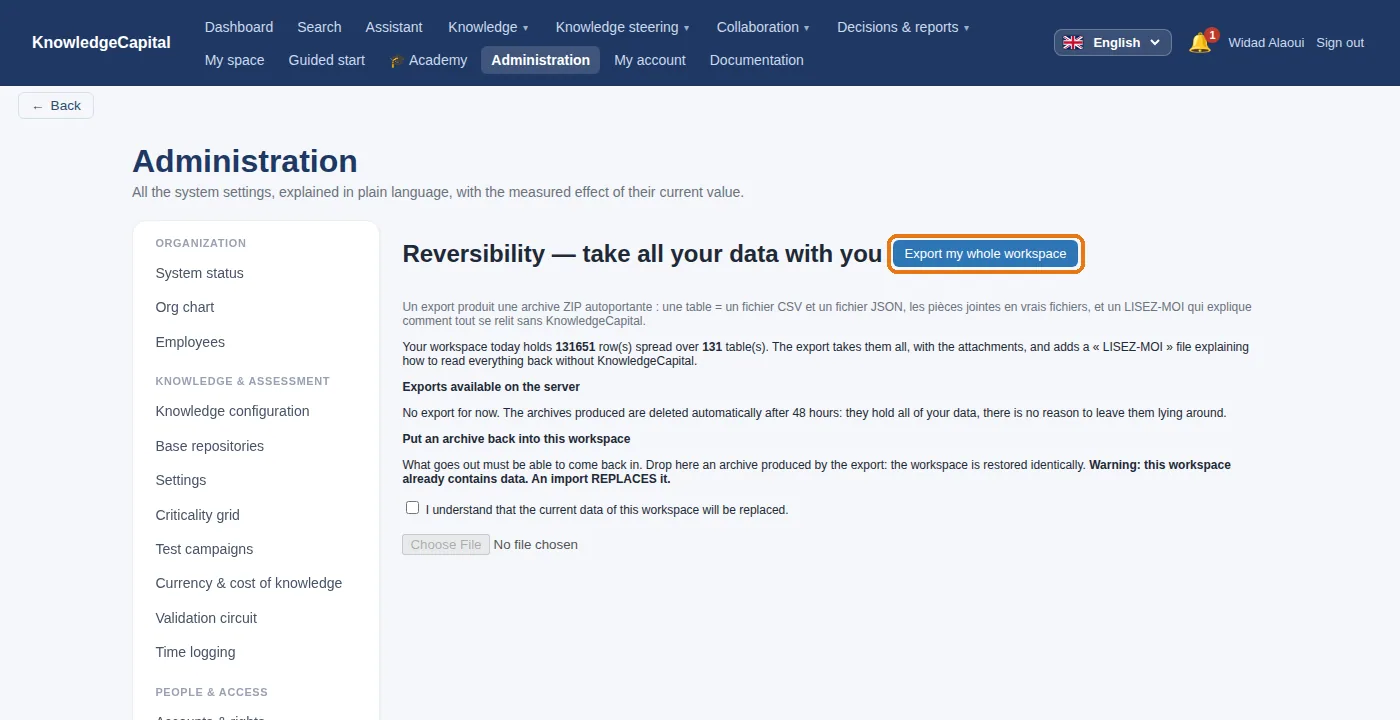Viewport: 1400px width, 720px height.
Task: Click the UK flag language icon
Action: tap(1073, 42)
